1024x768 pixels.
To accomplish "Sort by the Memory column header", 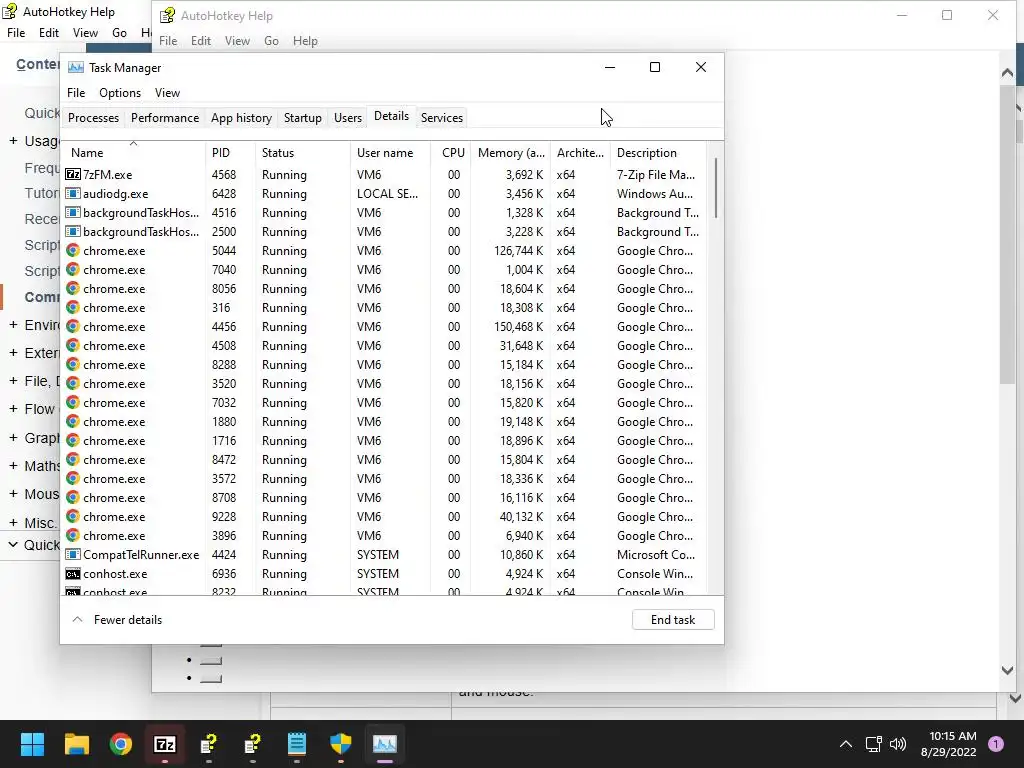I will point(511,152).
